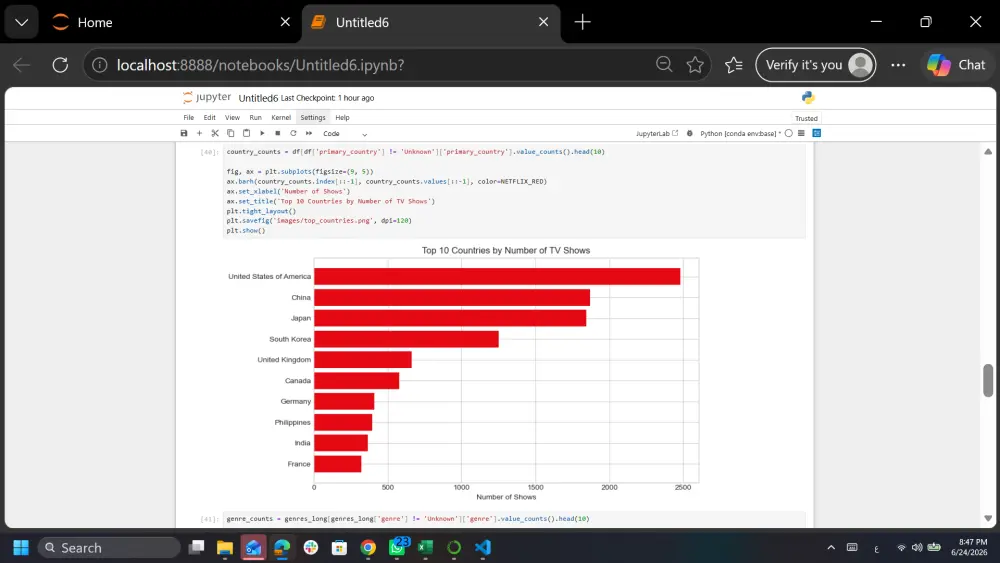1000x563 pixels.
Task: Run the selected cell
Action: [x=262, y=133]
